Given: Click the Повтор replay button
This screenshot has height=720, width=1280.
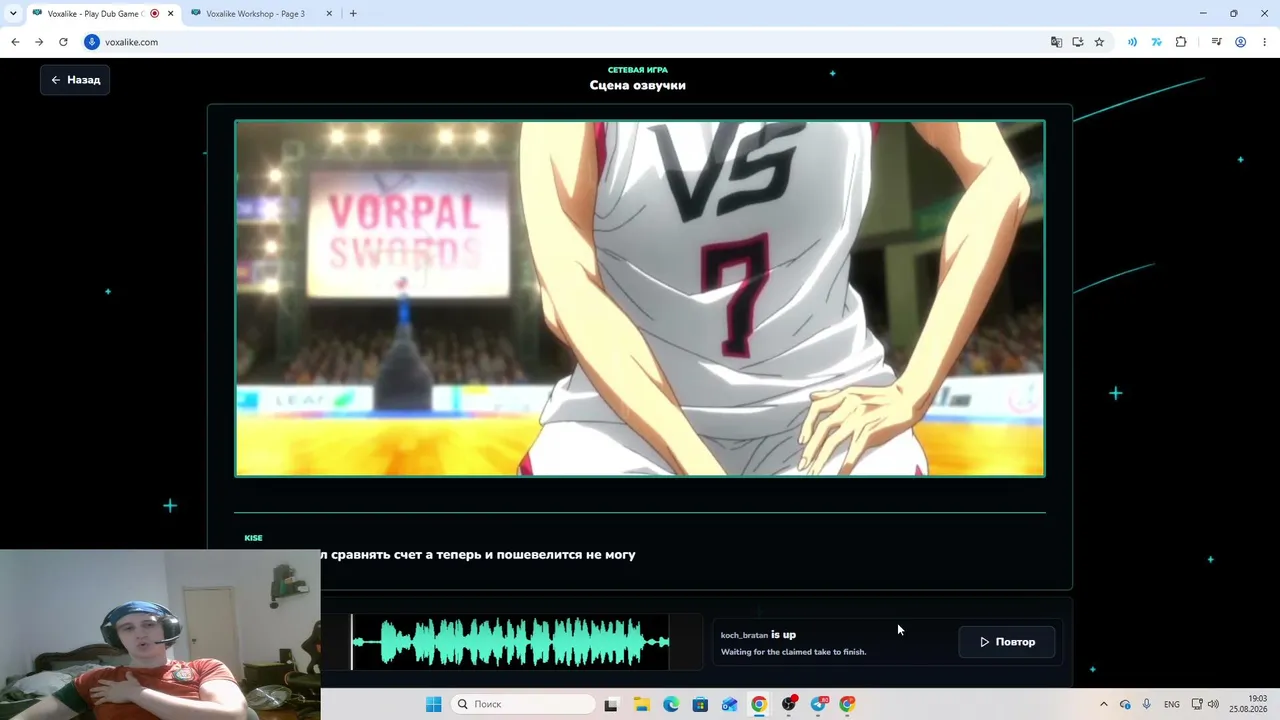Looking at the screenshot, I should coord(1007,642).
